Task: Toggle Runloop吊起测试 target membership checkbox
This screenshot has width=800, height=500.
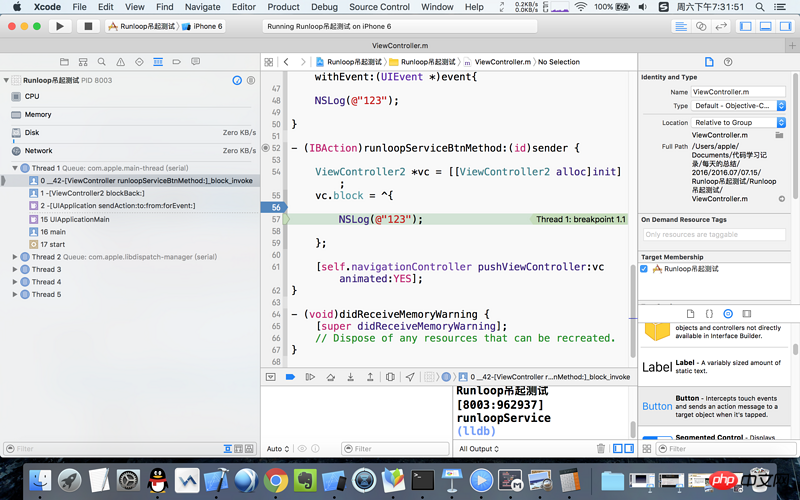Action: tap(644, 268)
